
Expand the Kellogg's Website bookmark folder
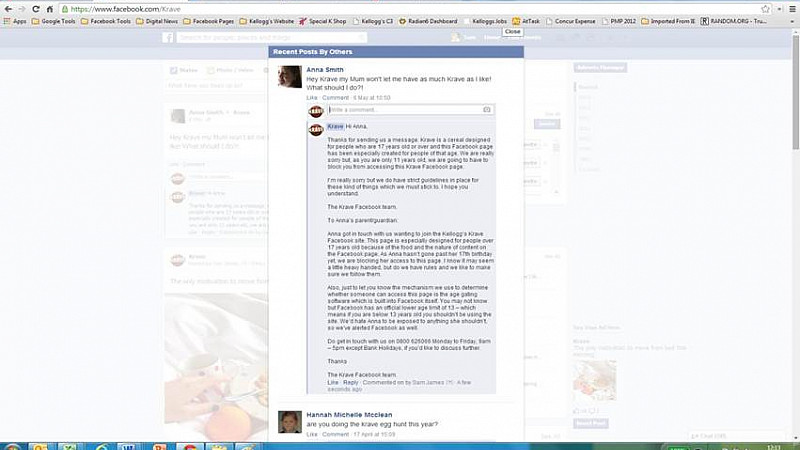[x=267, y=21]
